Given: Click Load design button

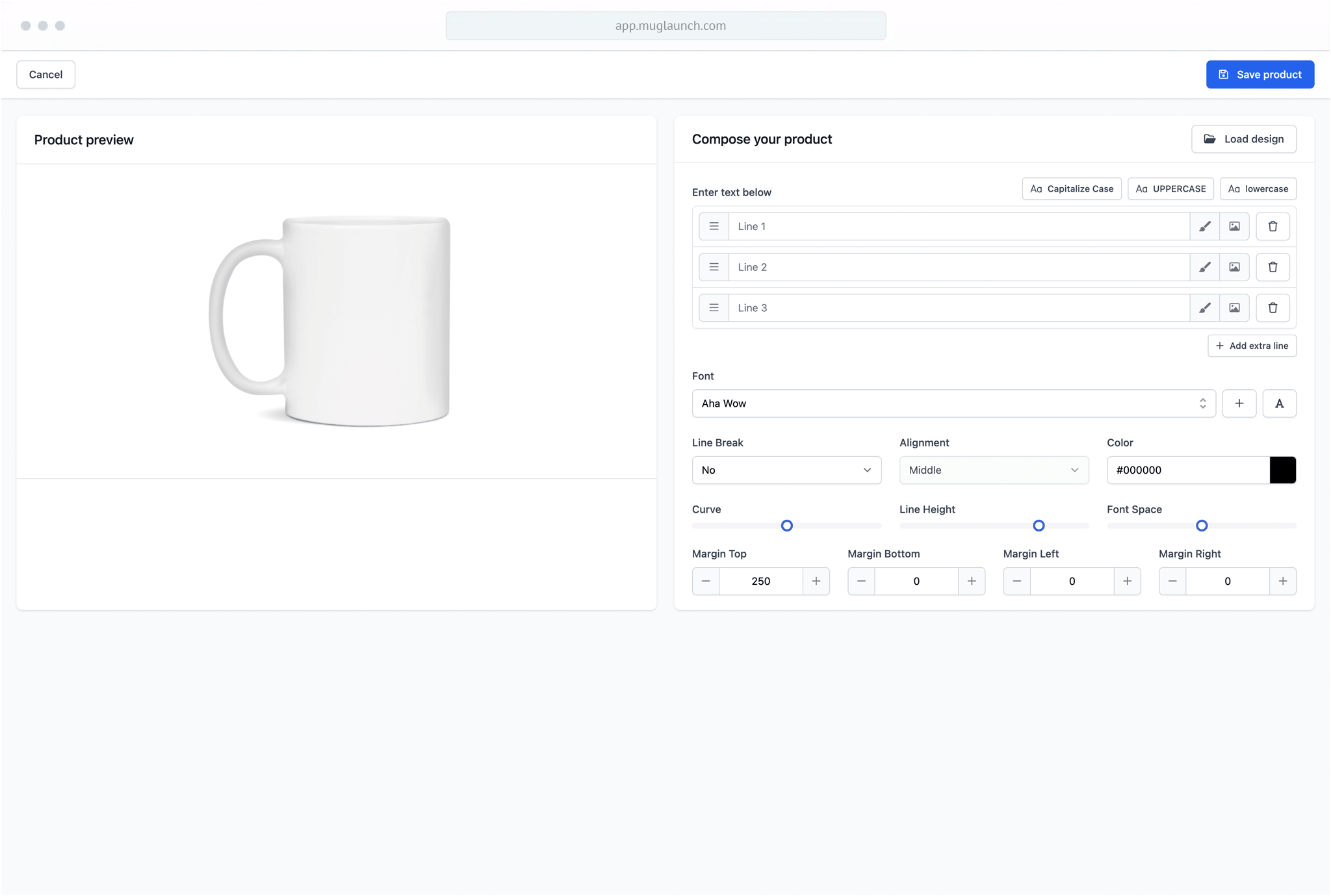Looking at the screenshot, I should [1244, 139].
